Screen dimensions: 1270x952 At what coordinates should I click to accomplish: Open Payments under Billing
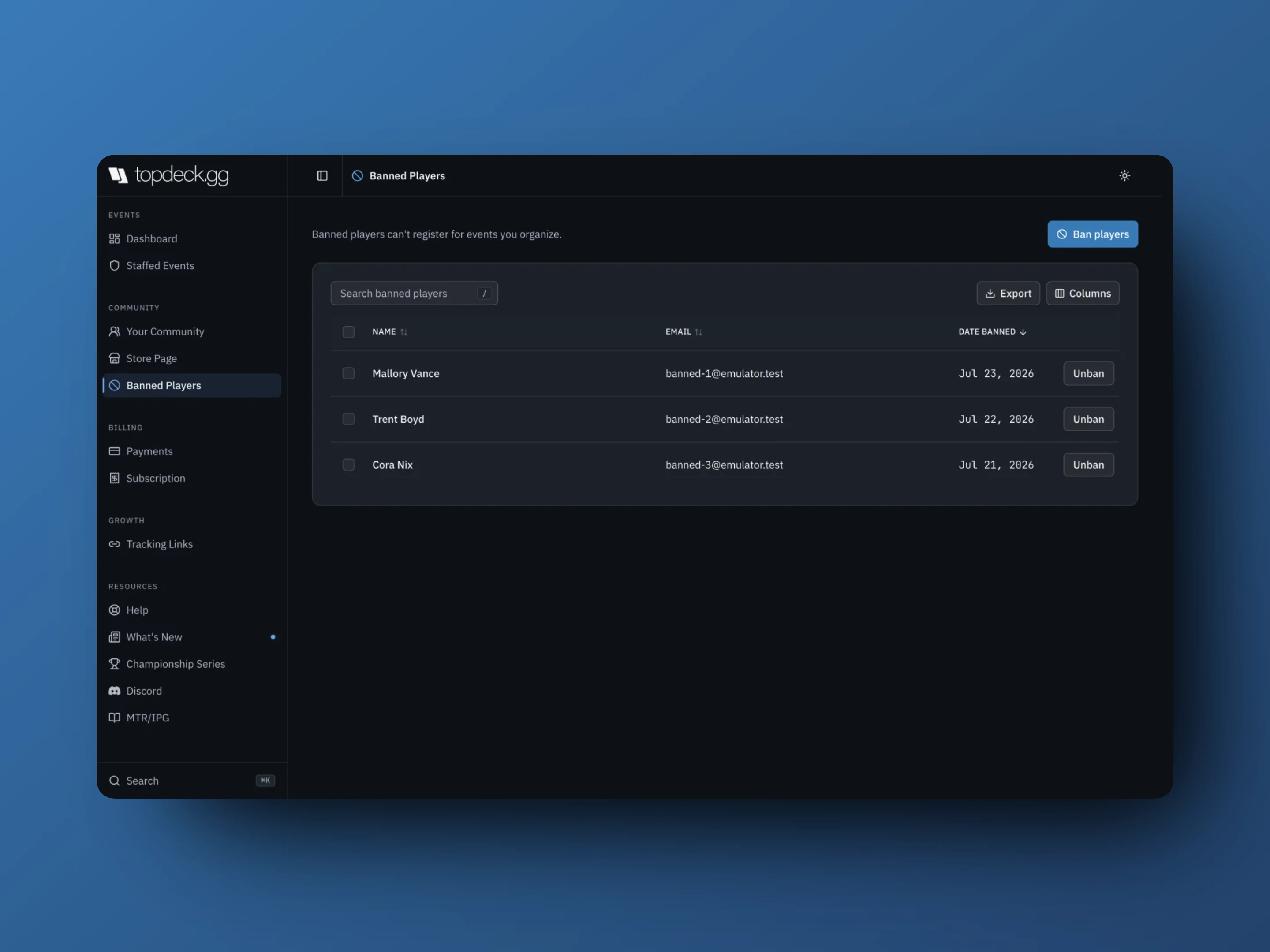[192, 451]
